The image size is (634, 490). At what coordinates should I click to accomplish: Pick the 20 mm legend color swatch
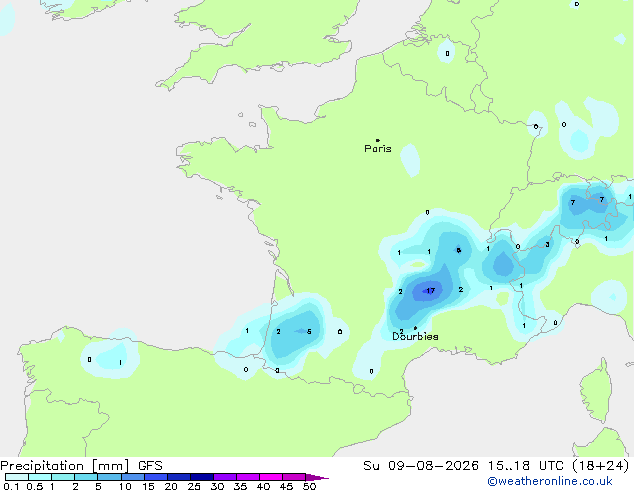tap(179, 477)
